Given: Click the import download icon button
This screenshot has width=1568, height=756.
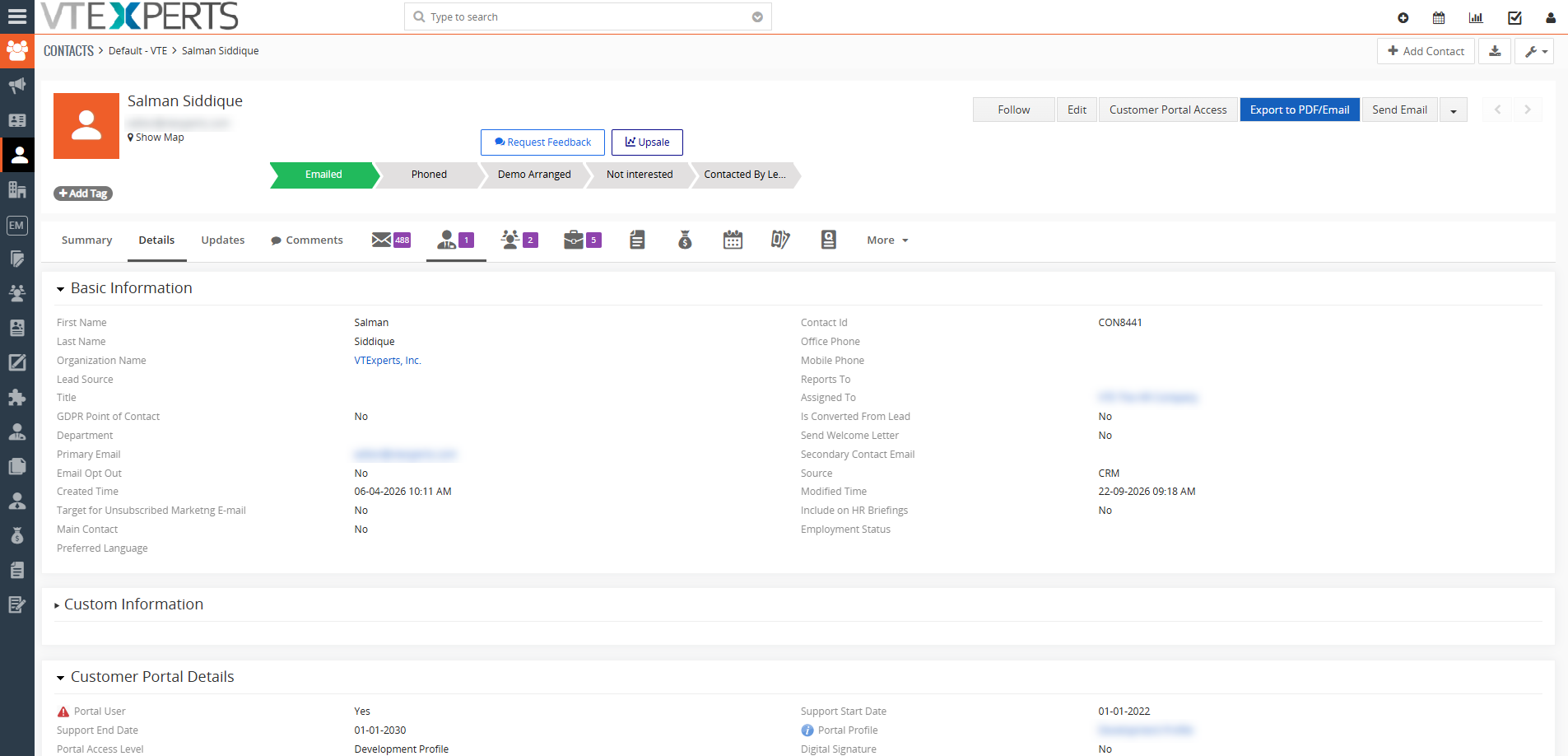Looking at the screenshot, I should [1495, 51].
